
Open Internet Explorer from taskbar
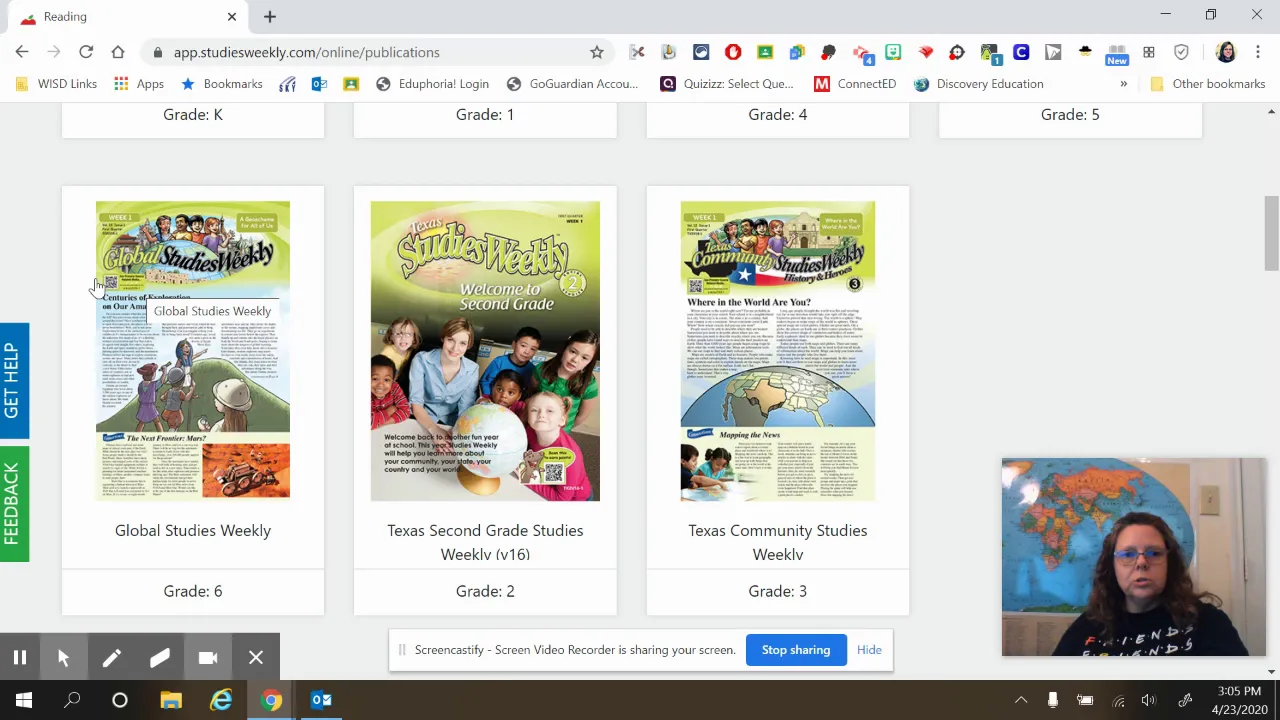tap(221, 700)
